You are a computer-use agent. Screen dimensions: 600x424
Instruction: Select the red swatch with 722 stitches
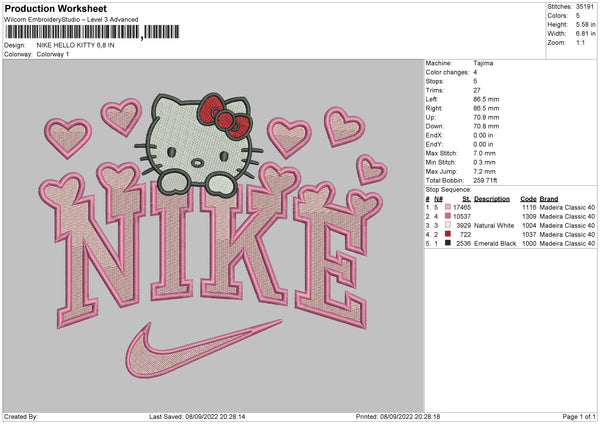449,234
